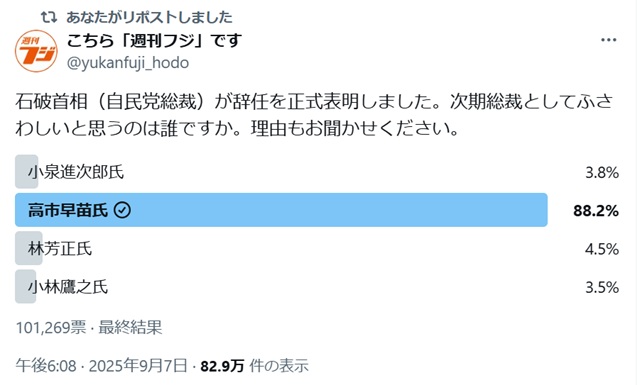This screenshot has height=385, width=640.
Task: Open the こちら「週刊フジ」です display name
Action: tap(154, 40)
